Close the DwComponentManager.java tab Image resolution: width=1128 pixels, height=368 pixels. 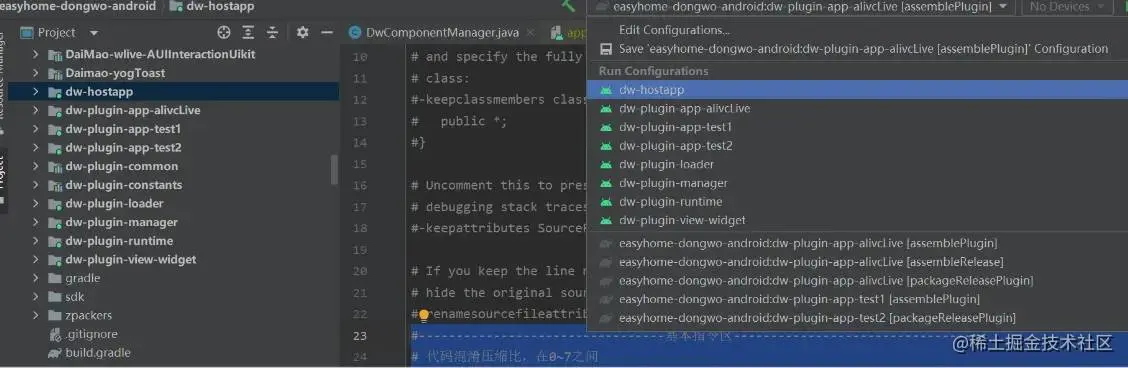coord(530,32)
